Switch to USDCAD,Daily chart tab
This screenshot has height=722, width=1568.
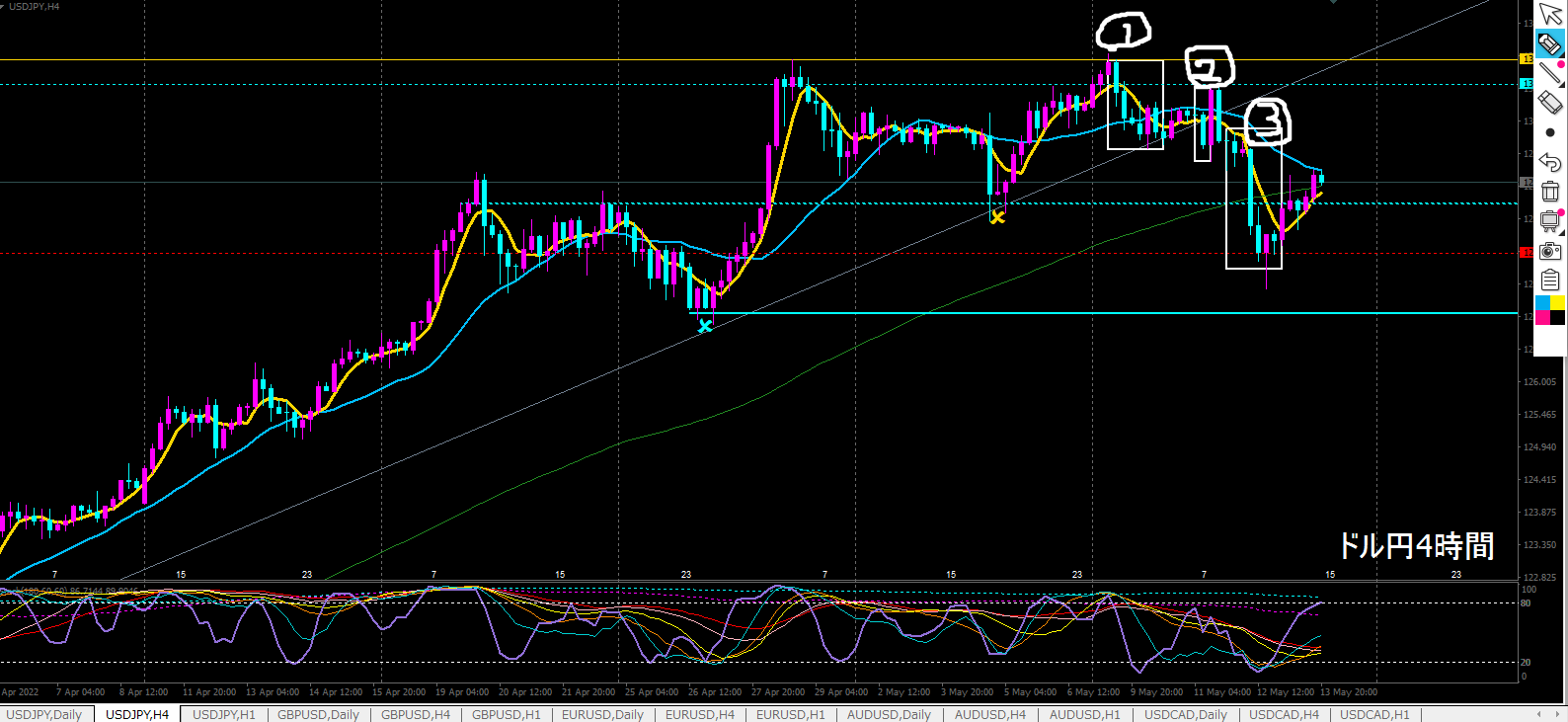[1186, 714]
